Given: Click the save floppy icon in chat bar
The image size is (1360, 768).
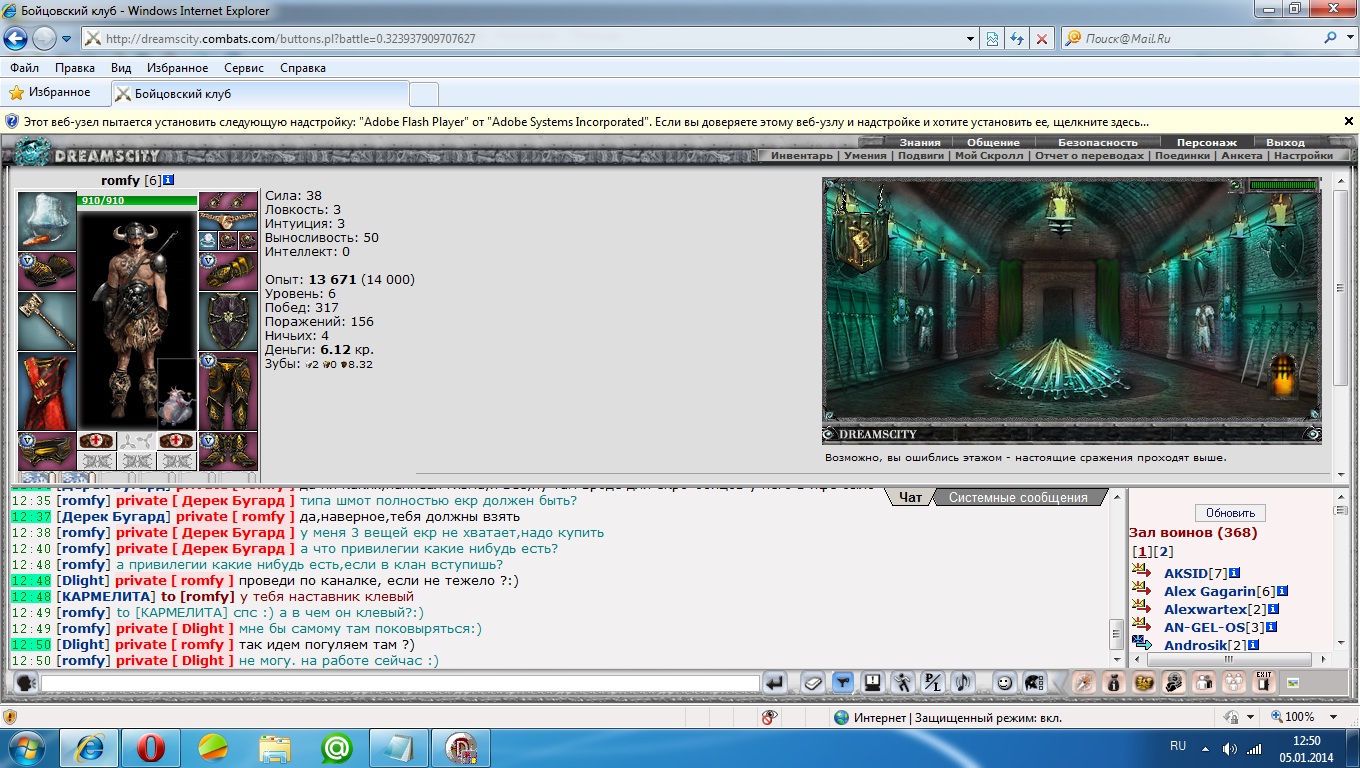Looking at the screenshot, I should click(872, 683).
